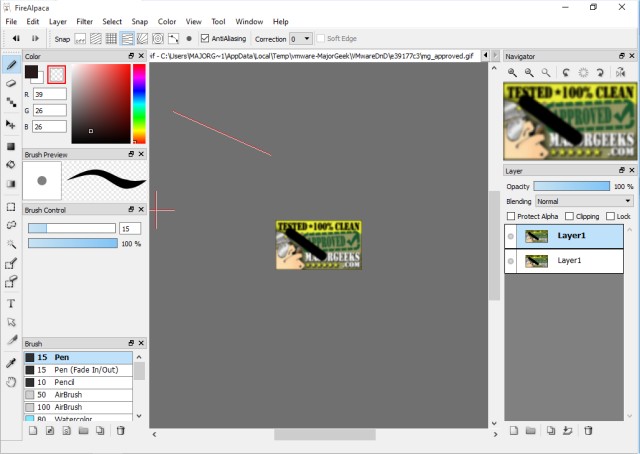Screen dimensions: 640x454
Task: Select the Select Pen tool
Action: point(11,264)
